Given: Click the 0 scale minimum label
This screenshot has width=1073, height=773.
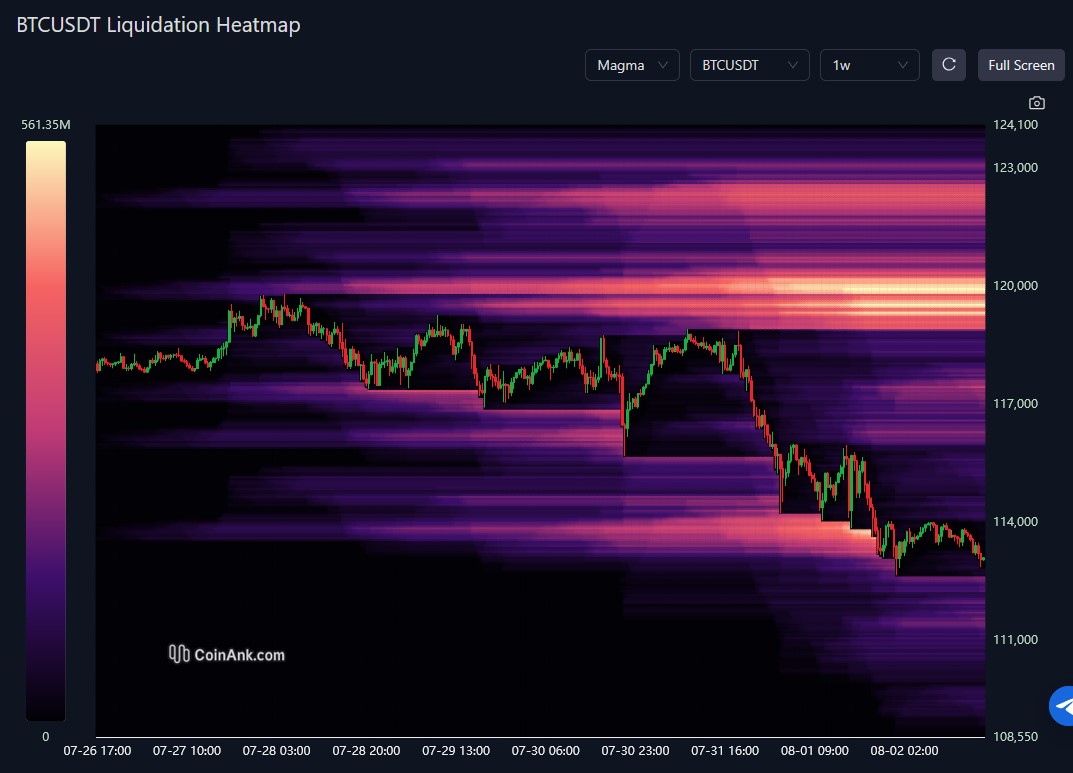Looking at the screenshot, I should [x=46, y=737].
